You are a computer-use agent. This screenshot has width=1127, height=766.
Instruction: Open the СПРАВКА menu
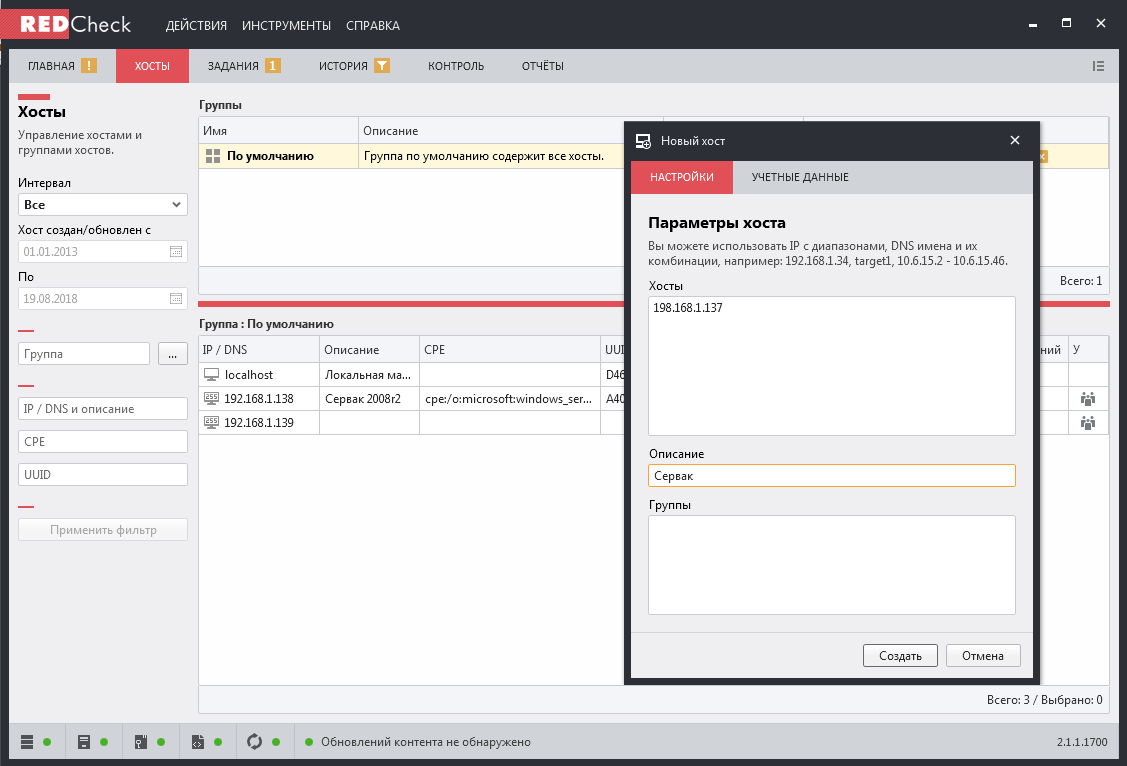click(372, 25)
